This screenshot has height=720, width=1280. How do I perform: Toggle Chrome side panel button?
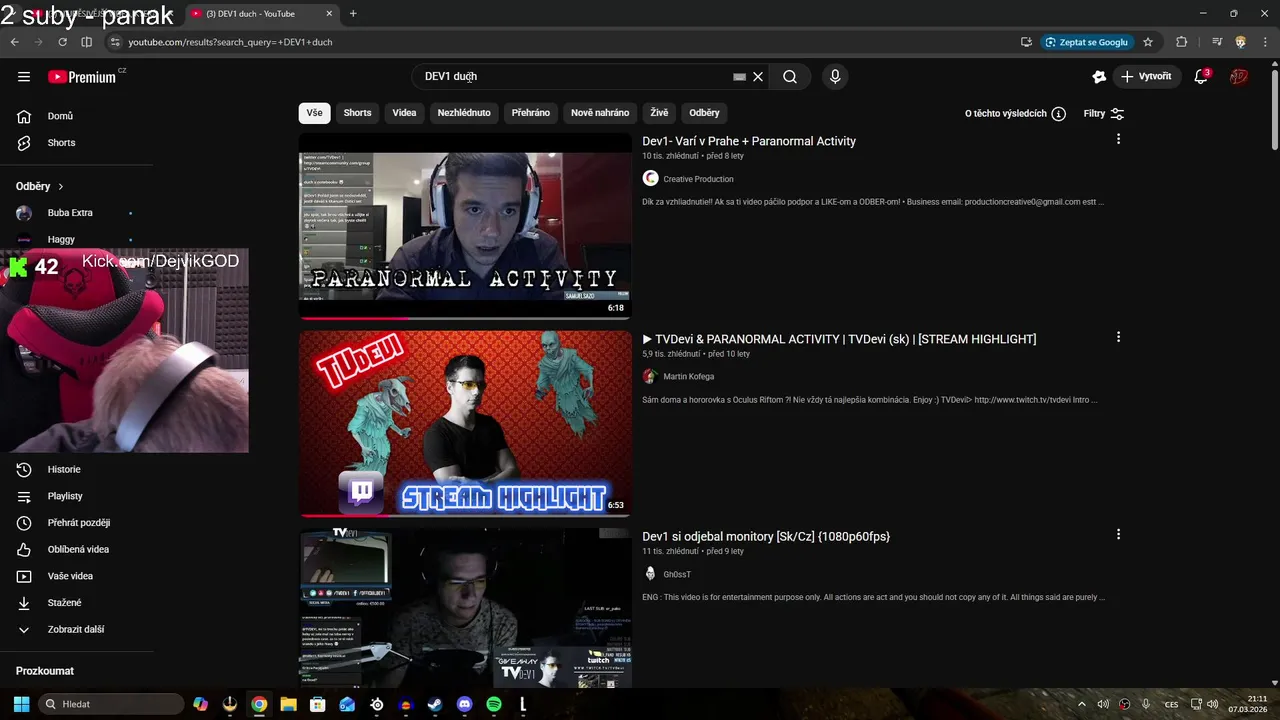[x=86, y=42]
